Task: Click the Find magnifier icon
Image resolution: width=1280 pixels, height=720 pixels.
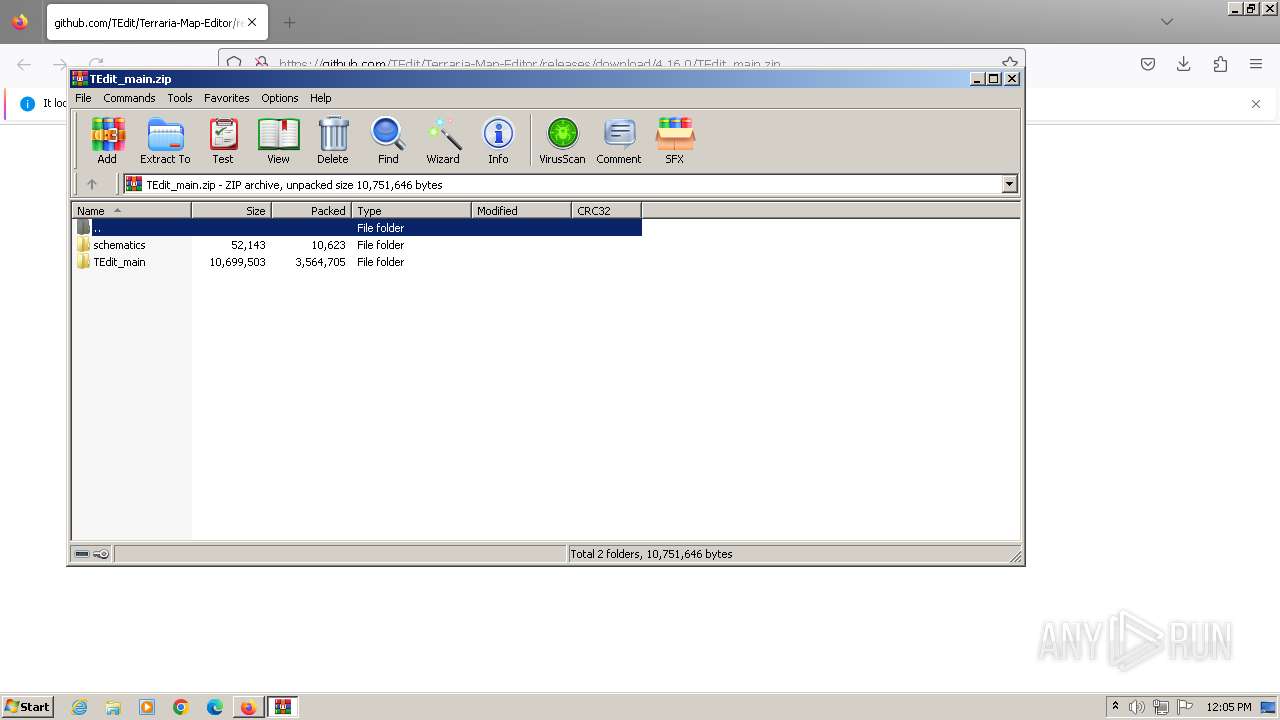Action: tap(388, 140)
